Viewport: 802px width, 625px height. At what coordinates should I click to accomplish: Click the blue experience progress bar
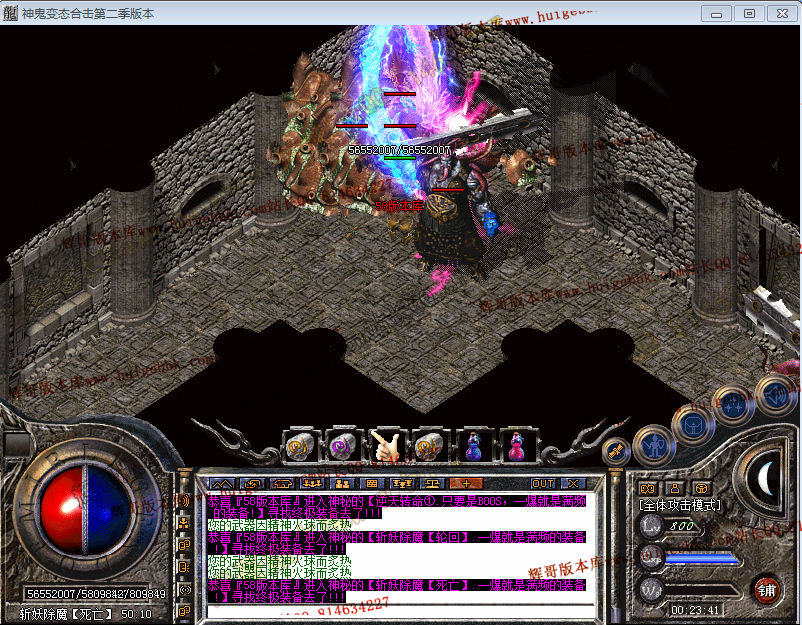[x=703, y=559]
